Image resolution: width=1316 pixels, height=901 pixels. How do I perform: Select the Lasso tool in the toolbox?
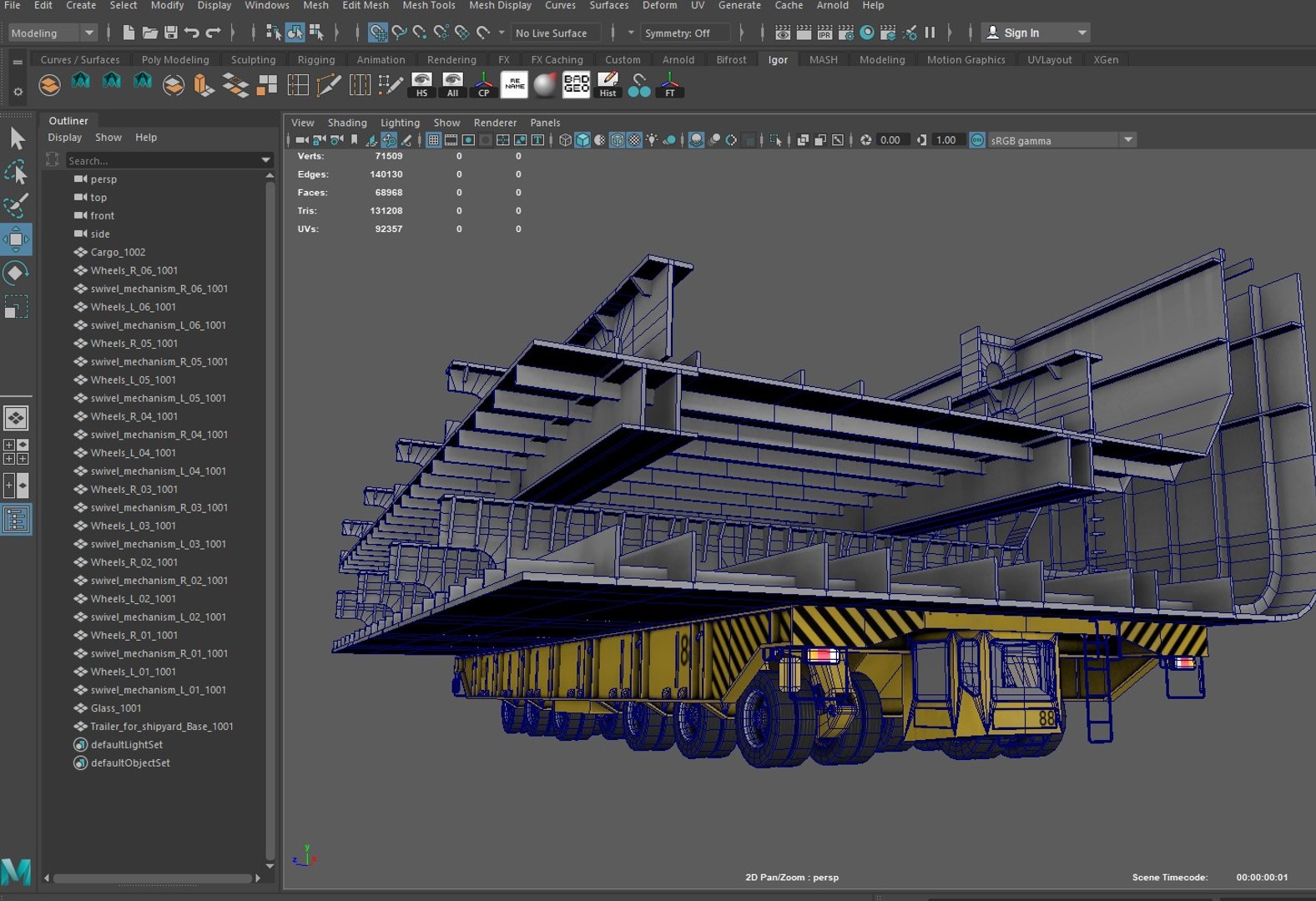click(x=16, y=172)
